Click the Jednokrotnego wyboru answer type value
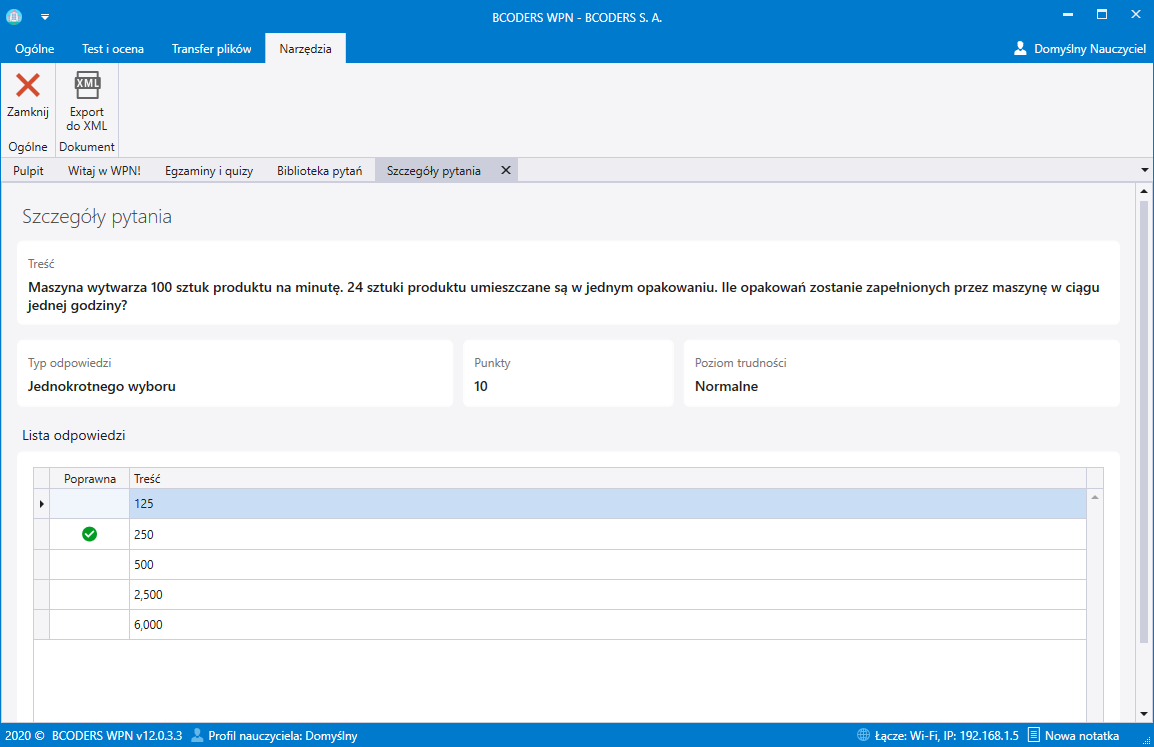1154x747 pixels. pyautogui.click(x=102, y=386)
